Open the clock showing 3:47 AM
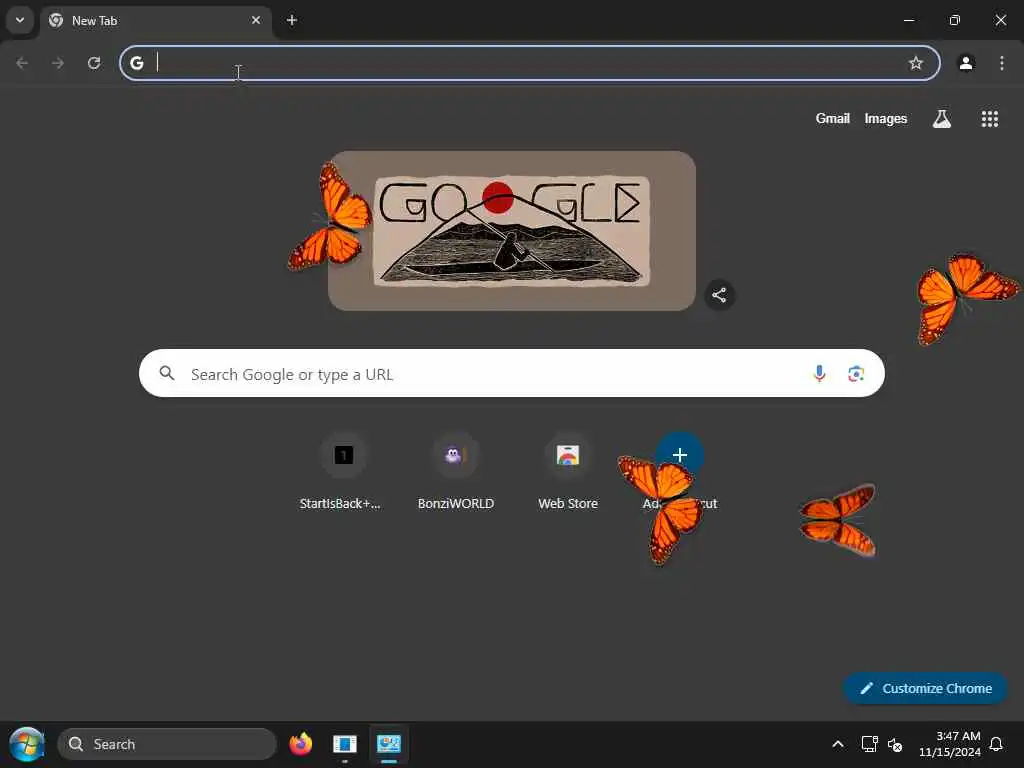The width and height of the screenshot is (1024, 768). tap(949, 744)
